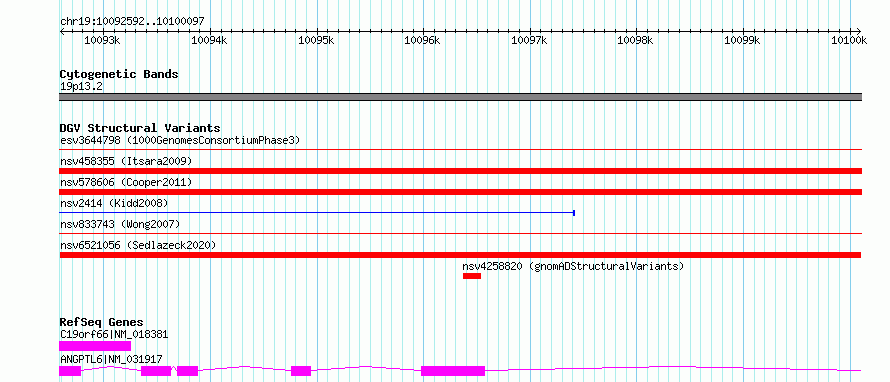Select the RefSeq Genes track title
Image resolution: width=890 pixels, height=382 pixels.
101,322
